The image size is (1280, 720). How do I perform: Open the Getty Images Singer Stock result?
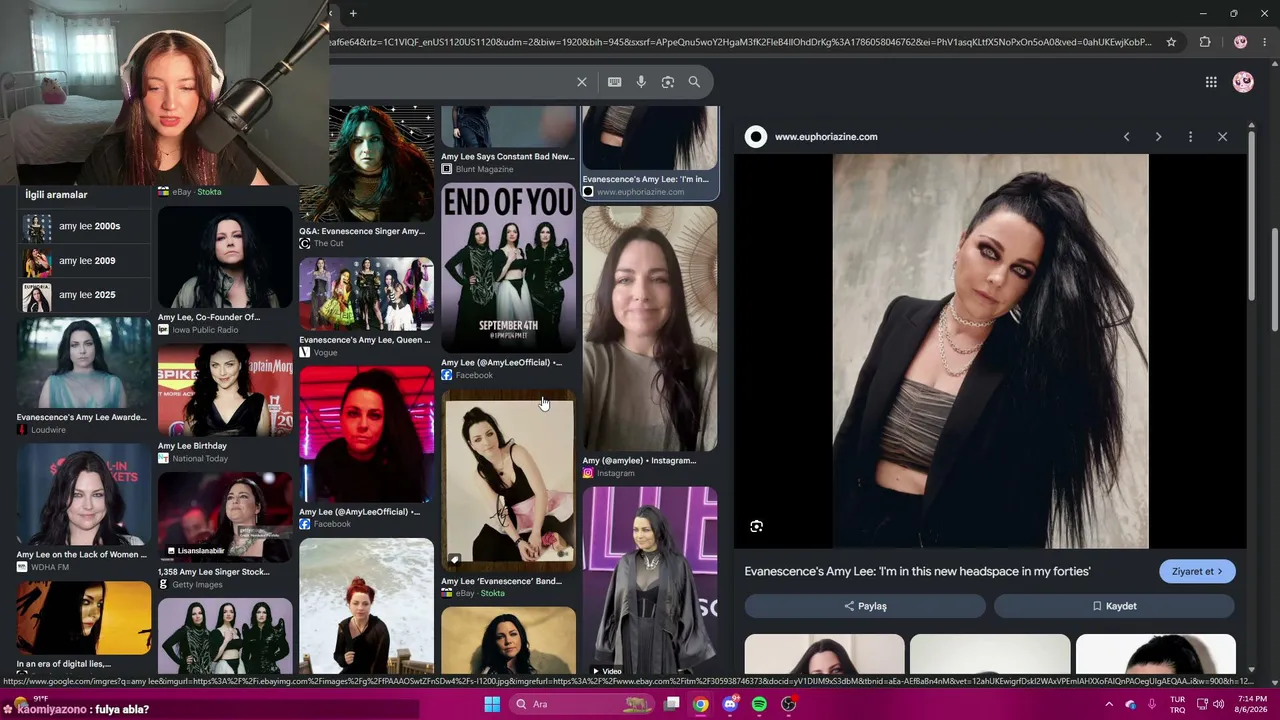(225, 518)
